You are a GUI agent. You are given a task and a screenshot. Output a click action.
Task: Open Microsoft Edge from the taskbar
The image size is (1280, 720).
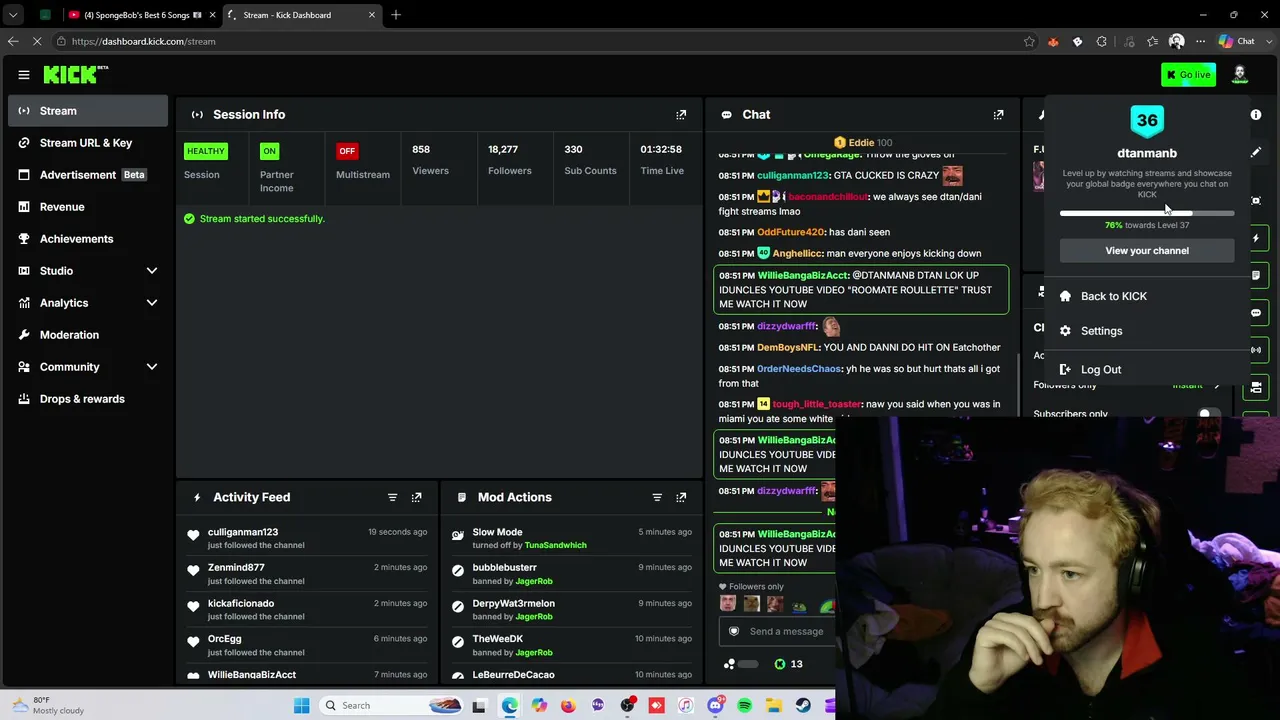(x=509, y=706)
